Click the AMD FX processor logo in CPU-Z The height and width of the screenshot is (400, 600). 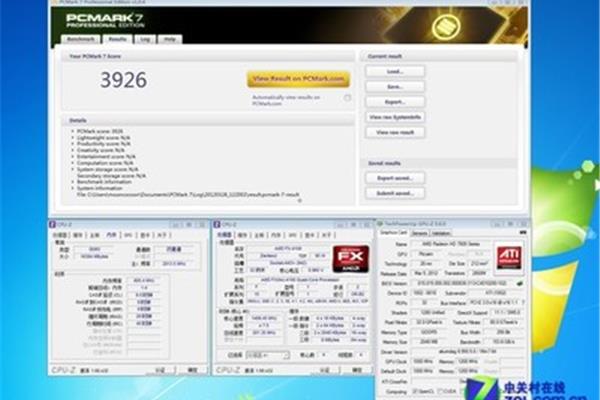tap(351, 259)
